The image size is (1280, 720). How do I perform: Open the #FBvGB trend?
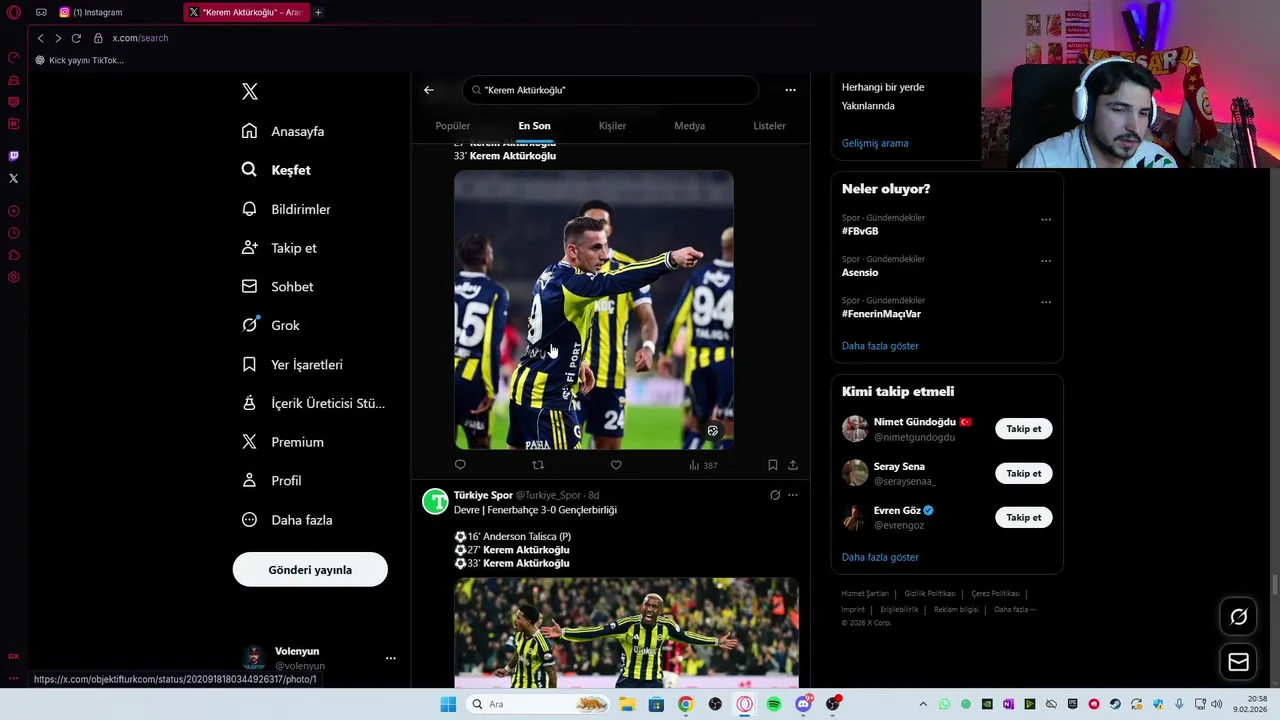point(860,231)
